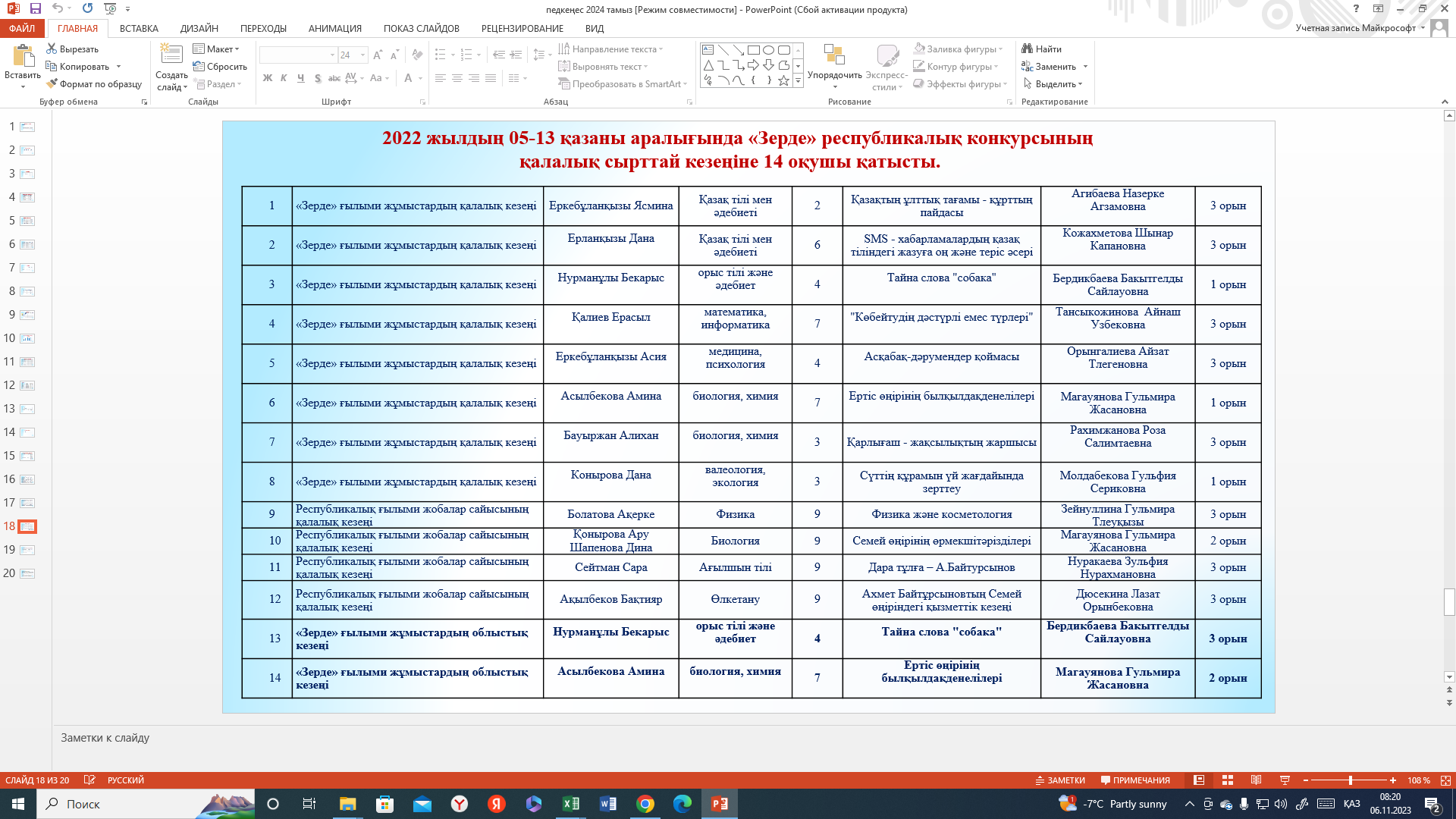Screen dimensions: 1456x819
Task: Open Word from the taskbar
Action: [x=608, y=804]
